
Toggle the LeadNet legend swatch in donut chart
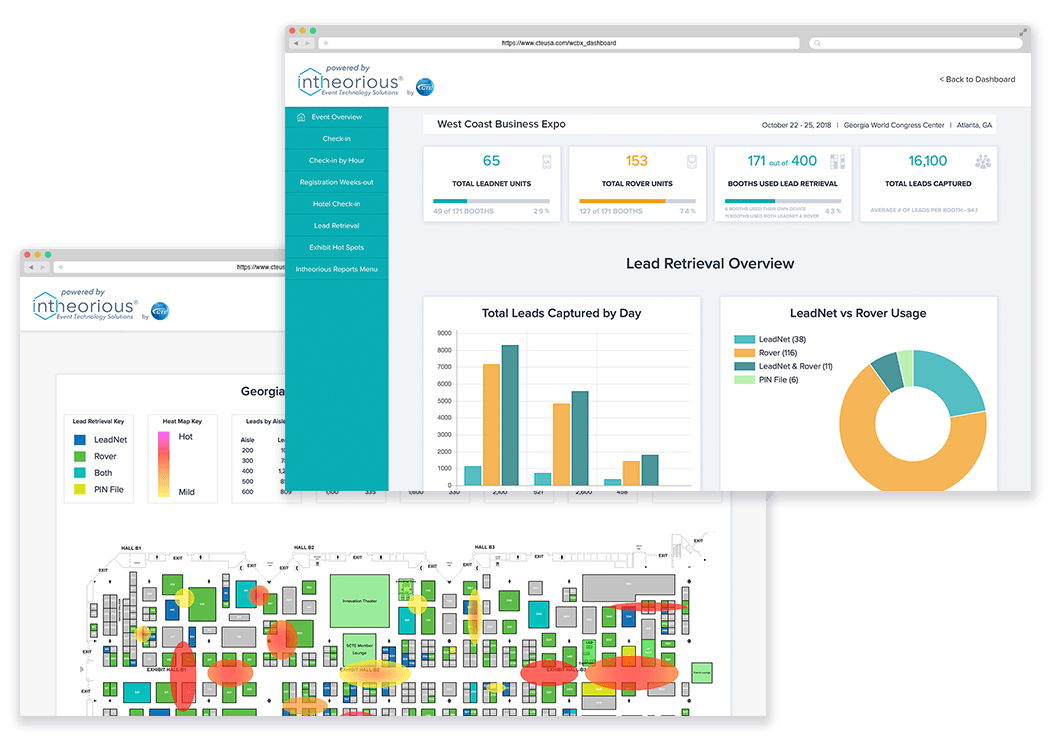[x=744, y=340]
